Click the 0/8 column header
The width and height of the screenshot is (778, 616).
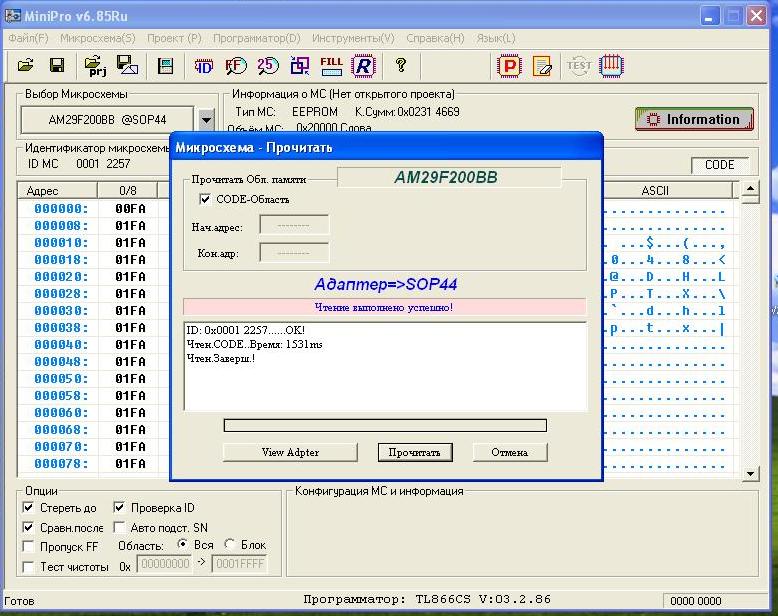tap(128, 190)
